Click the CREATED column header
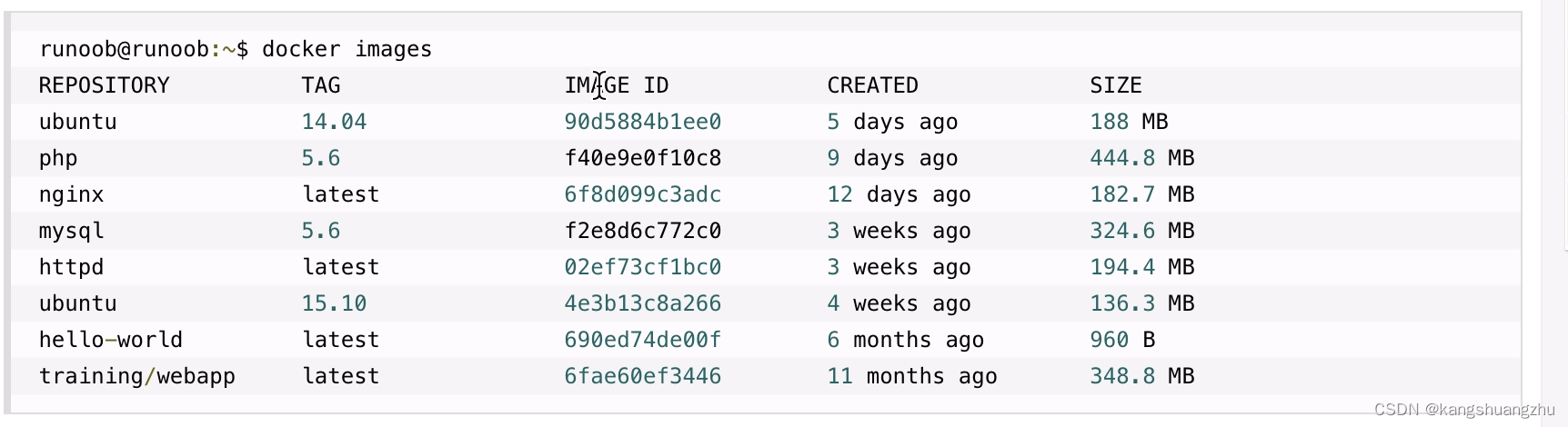 coord(872,85)
